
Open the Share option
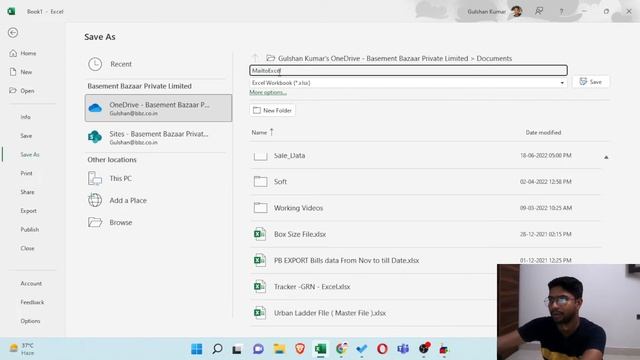click(x=27, y=192)
